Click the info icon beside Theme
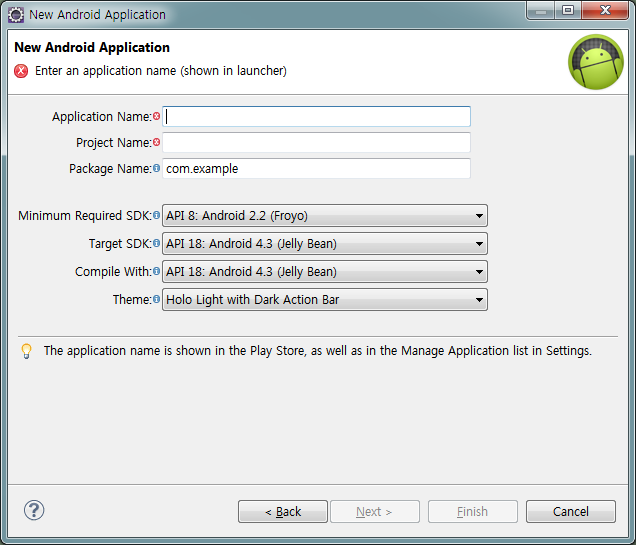This screenshot has height=545, width=636. coord(157,299)
